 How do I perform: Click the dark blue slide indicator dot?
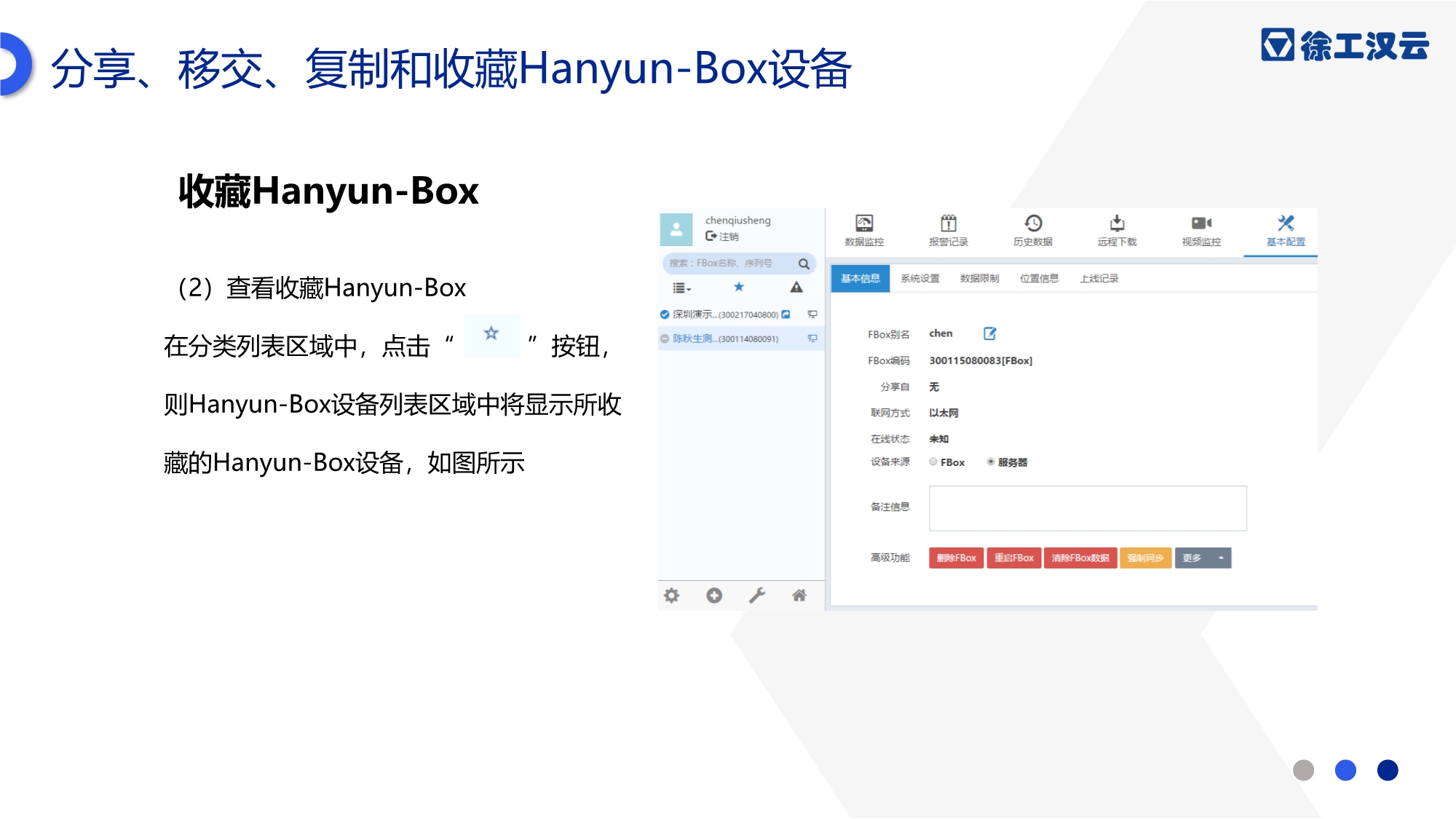(1388, 770)
